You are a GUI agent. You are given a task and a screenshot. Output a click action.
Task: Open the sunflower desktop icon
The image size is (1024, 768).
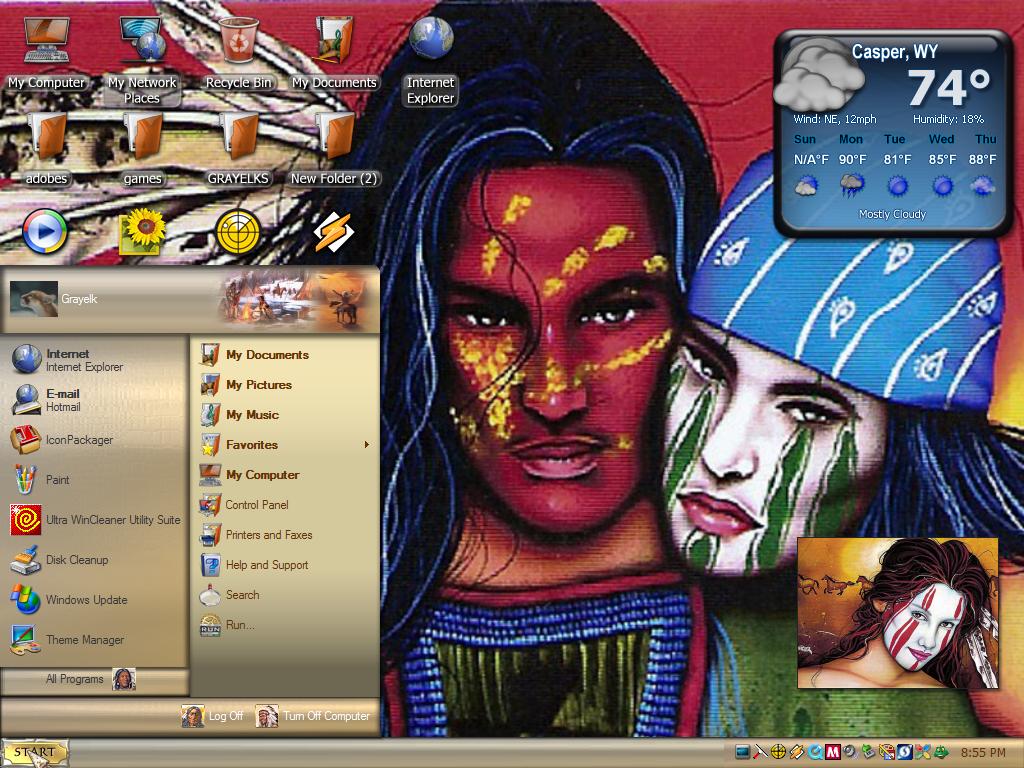click(x=142, y=231)
